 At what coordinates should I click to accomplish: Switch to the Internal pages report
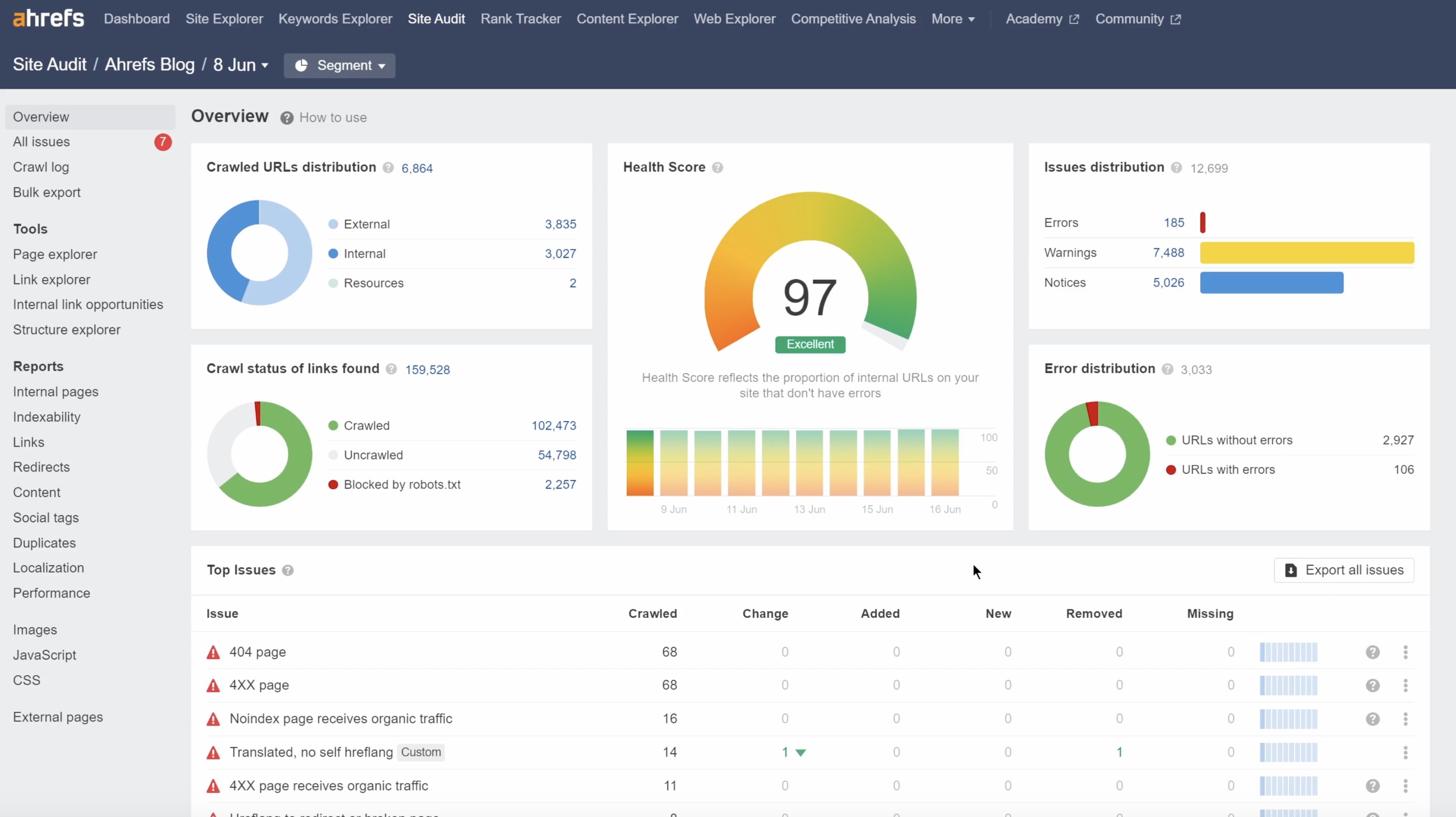pos(56,391)
